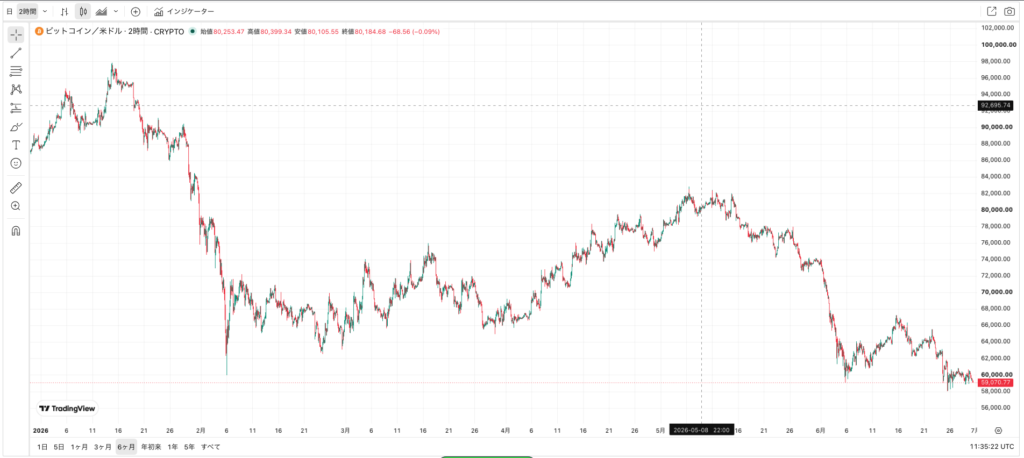
Task: Click the Bitcoin symbol logo icon
Action: click(x=39, y=31)
